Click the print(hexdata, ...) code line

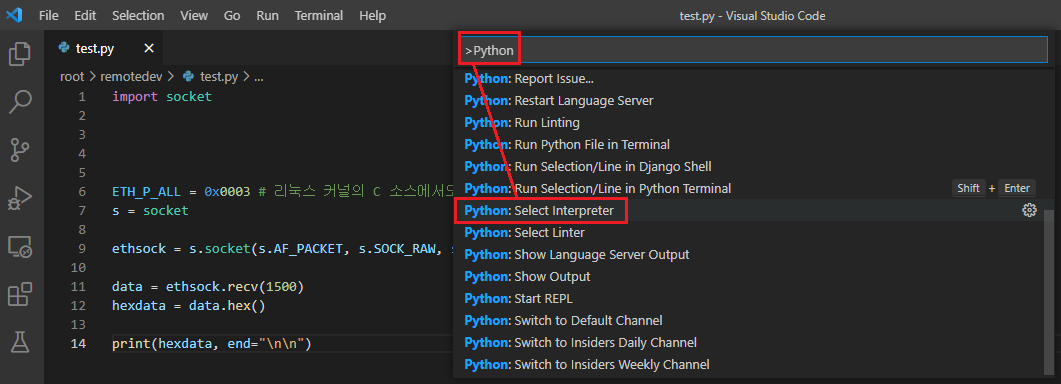coord(212,343)
